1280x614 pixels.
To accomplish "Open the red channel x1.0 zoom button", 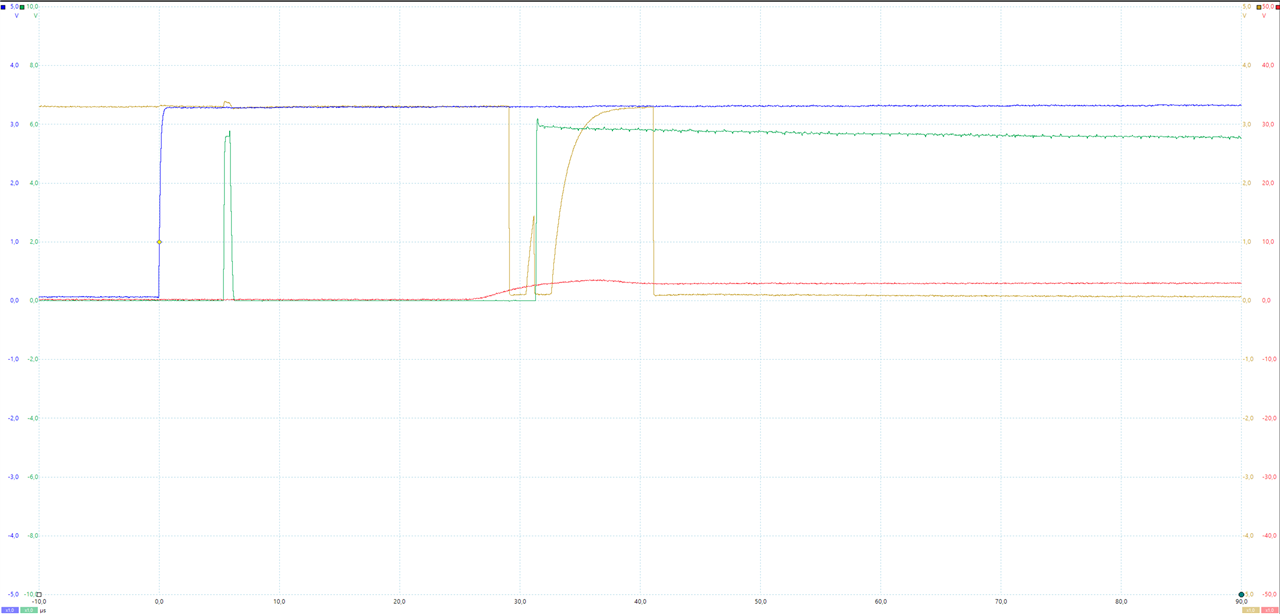I will 1270,610.
